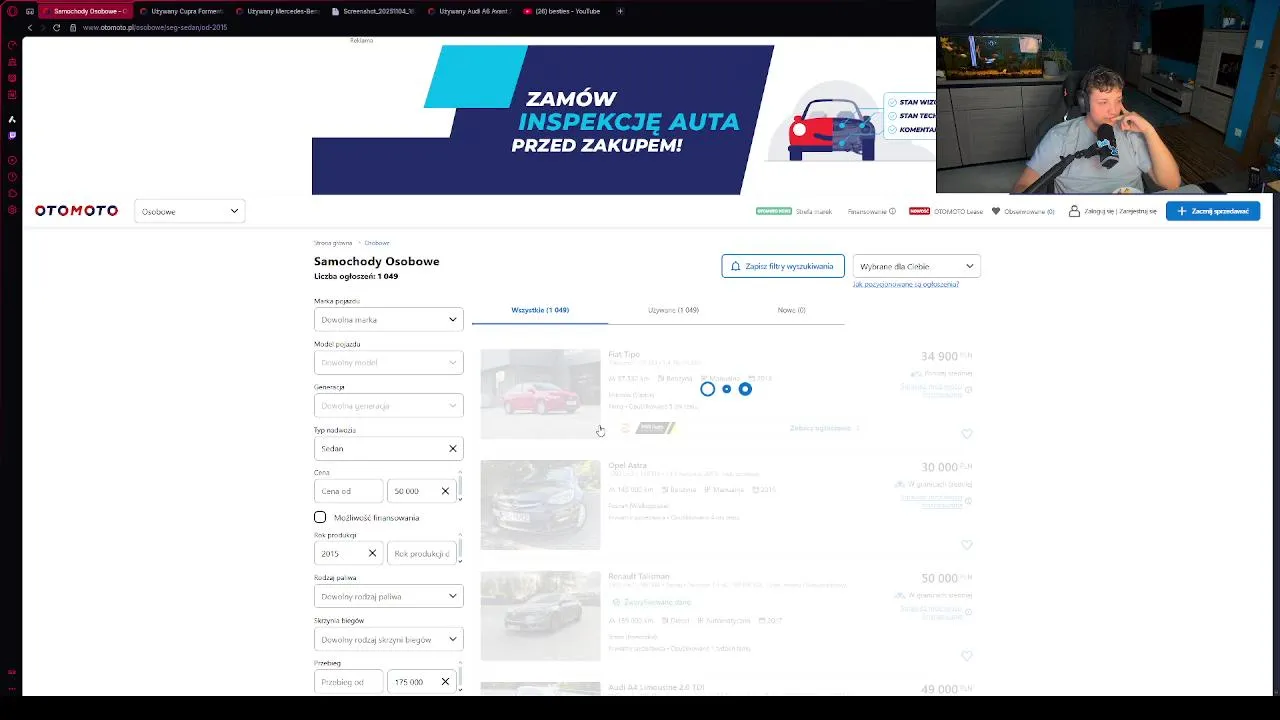Click Rok produkcji do input field

(421, 553)
